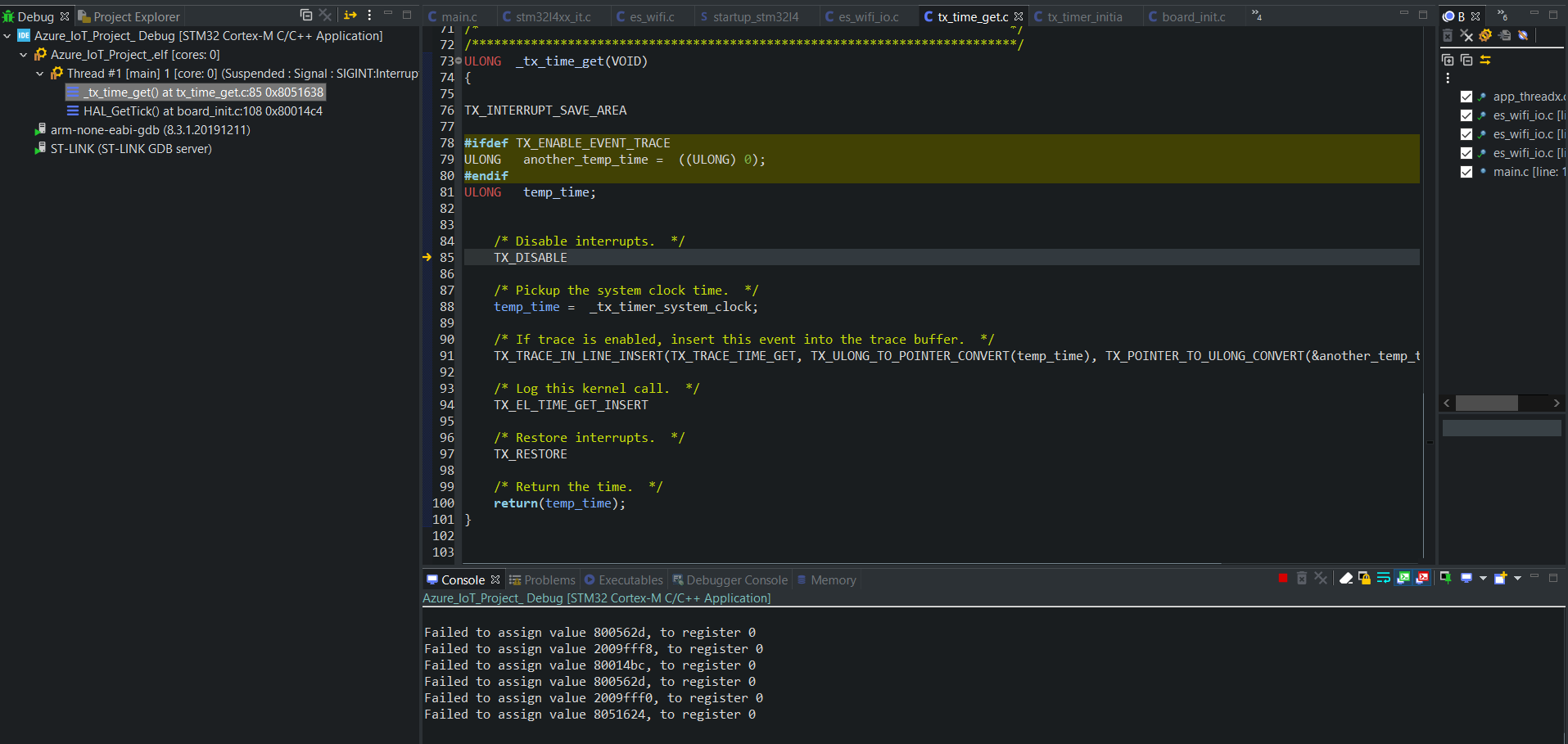Open the es_wifi.c editor tab

pyautogui.click(x=645, y=16)
